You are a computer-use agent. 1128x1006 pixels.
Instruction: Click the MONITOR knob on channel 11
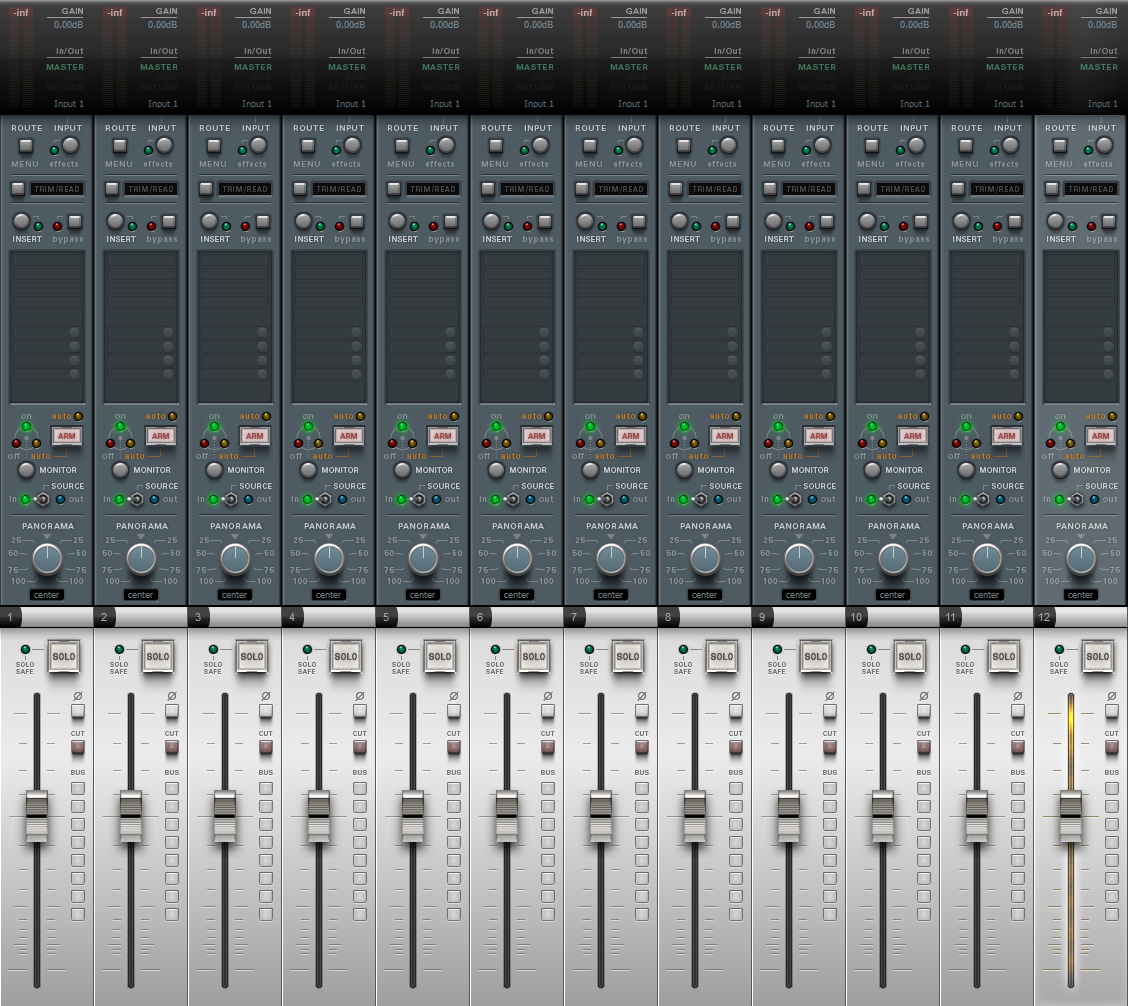[966, 470]
